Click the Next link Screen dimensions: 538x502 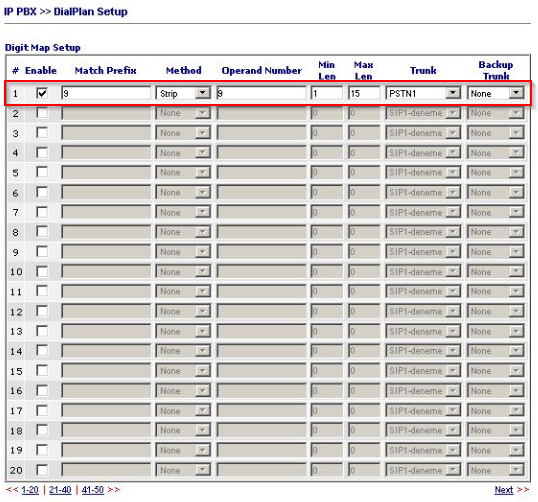[504, 490]
